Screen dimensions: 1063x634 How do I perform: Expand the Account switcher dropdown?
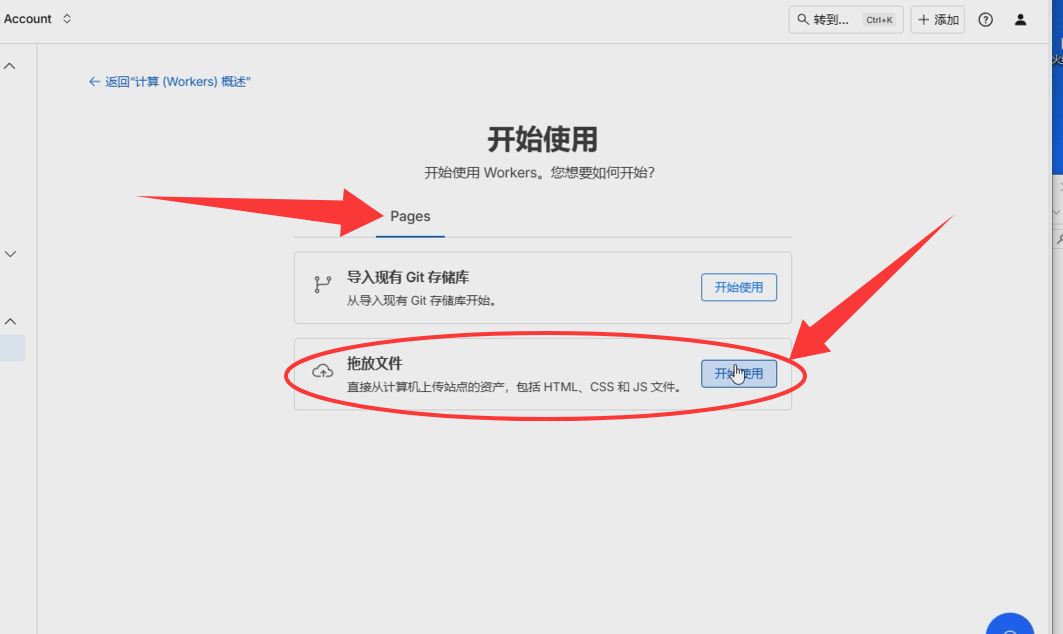tap(67, 19)
